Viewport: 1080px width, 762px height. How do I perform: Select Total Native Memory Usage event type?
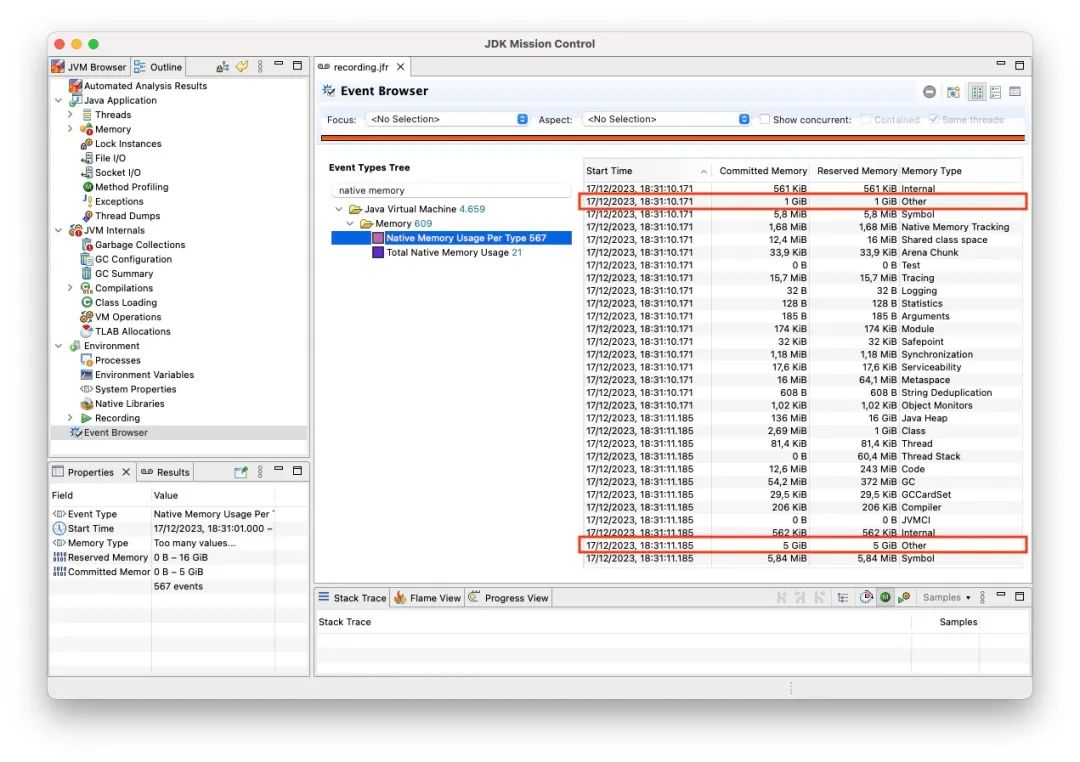click(453, 253)
